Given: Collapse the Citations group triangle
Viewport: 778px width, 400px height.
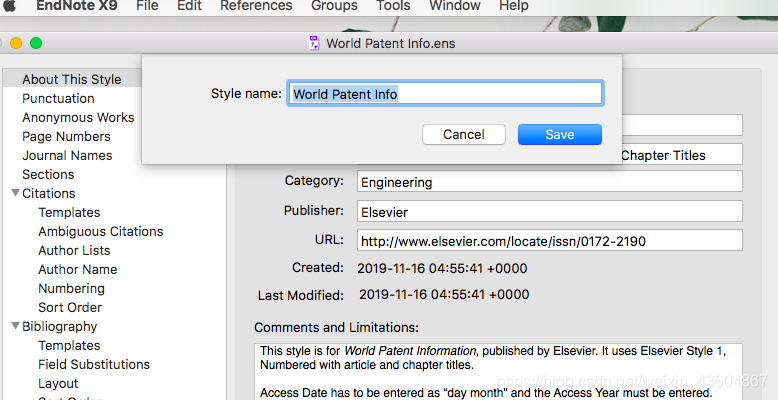Looking at the screenshot, I should point(15,193).
